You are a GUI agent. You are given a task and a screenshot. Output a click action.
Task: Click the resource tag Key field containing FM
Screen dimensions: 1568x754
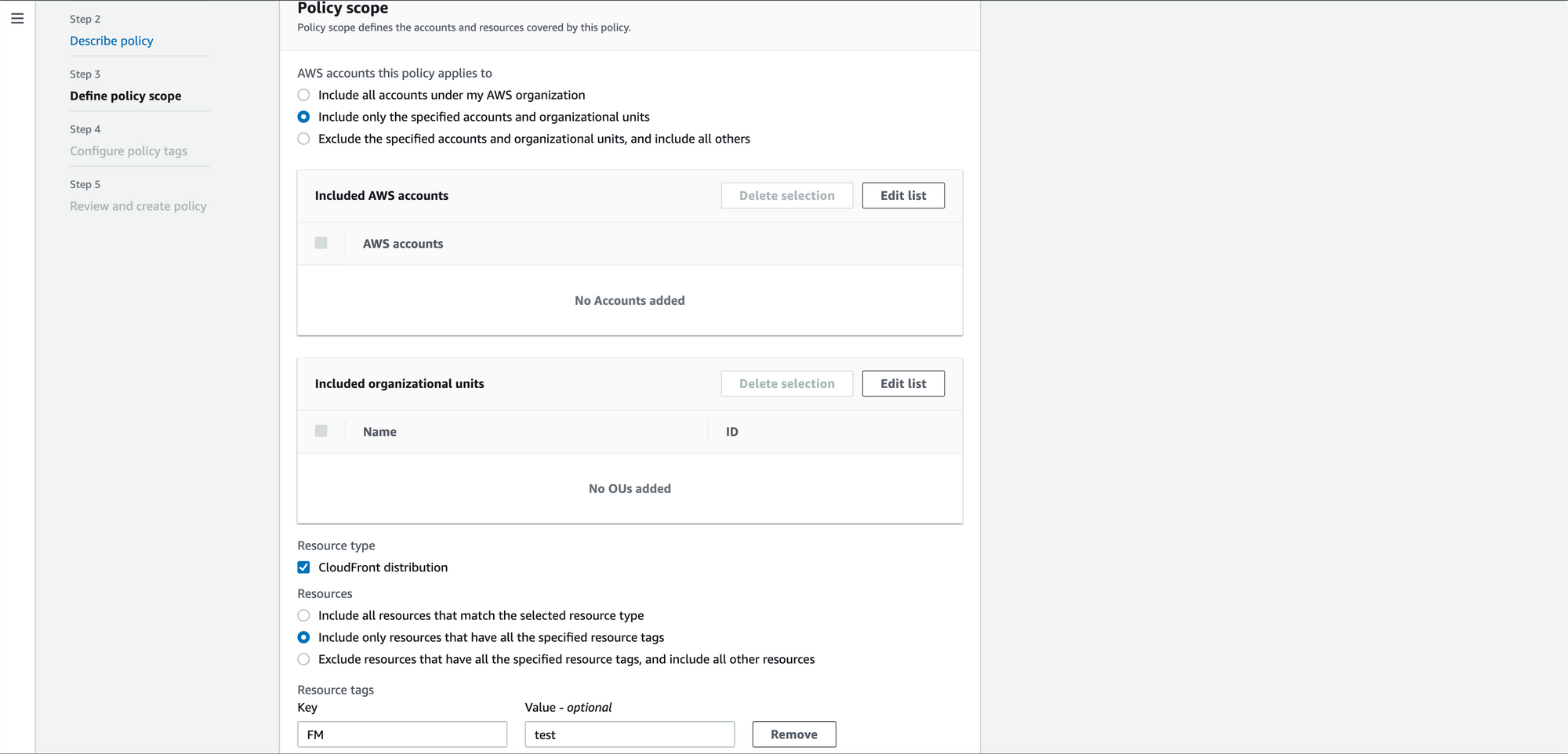[x=402, y=734]
